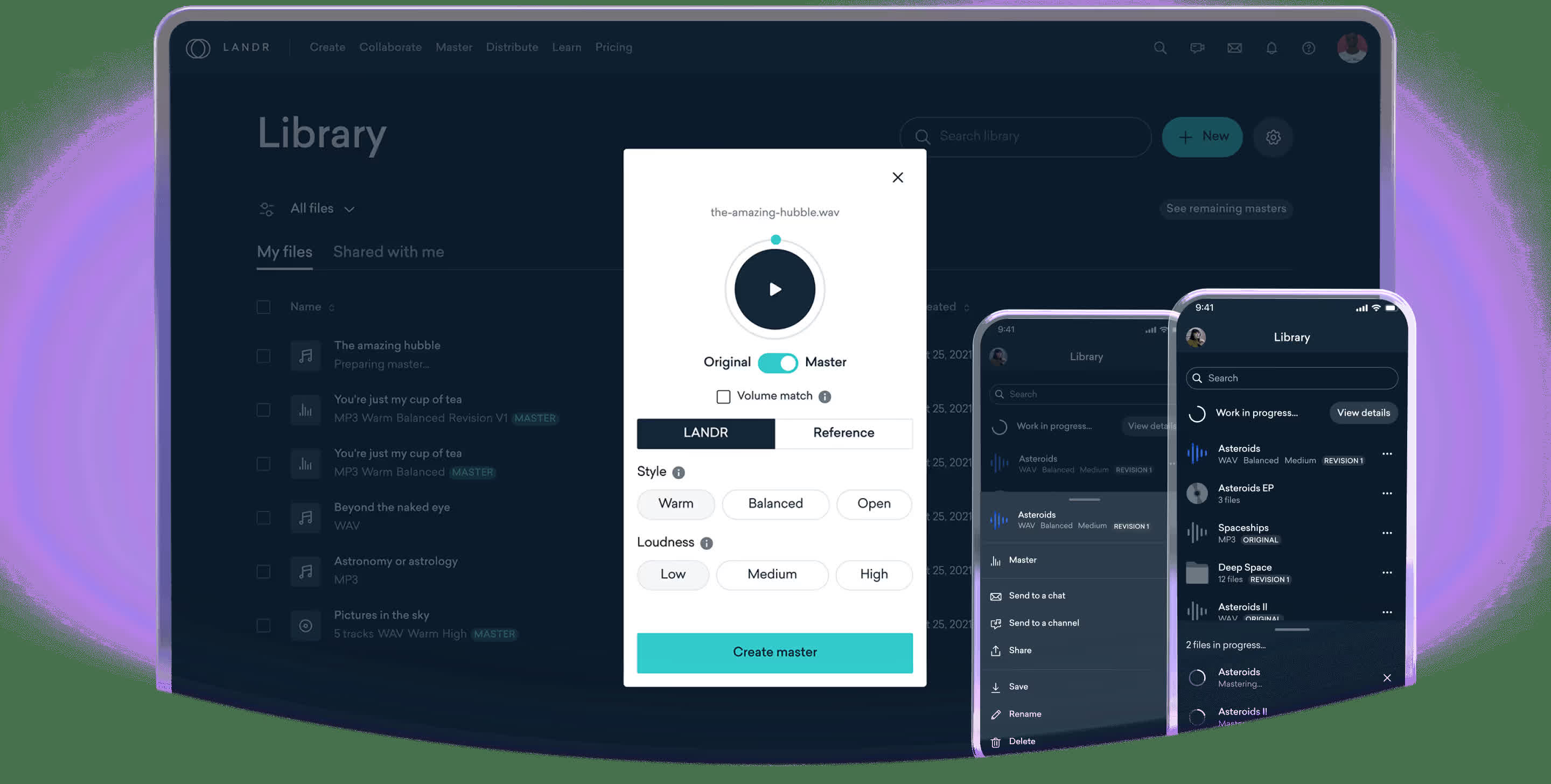Choose High loudness option
The height and width of the screenshot is (784, 1551).
coord(874,575)
